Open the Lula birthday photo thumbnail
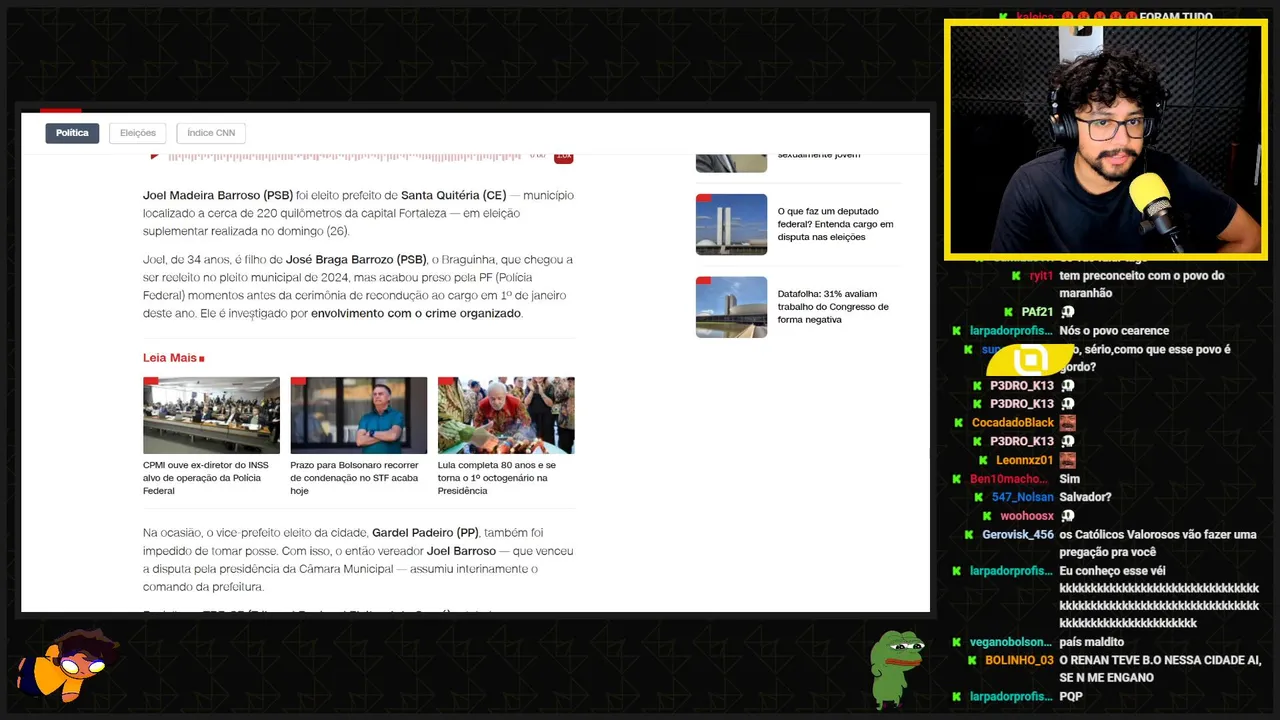Screen dimensions: 1280x720 click(x=506, y=415)
